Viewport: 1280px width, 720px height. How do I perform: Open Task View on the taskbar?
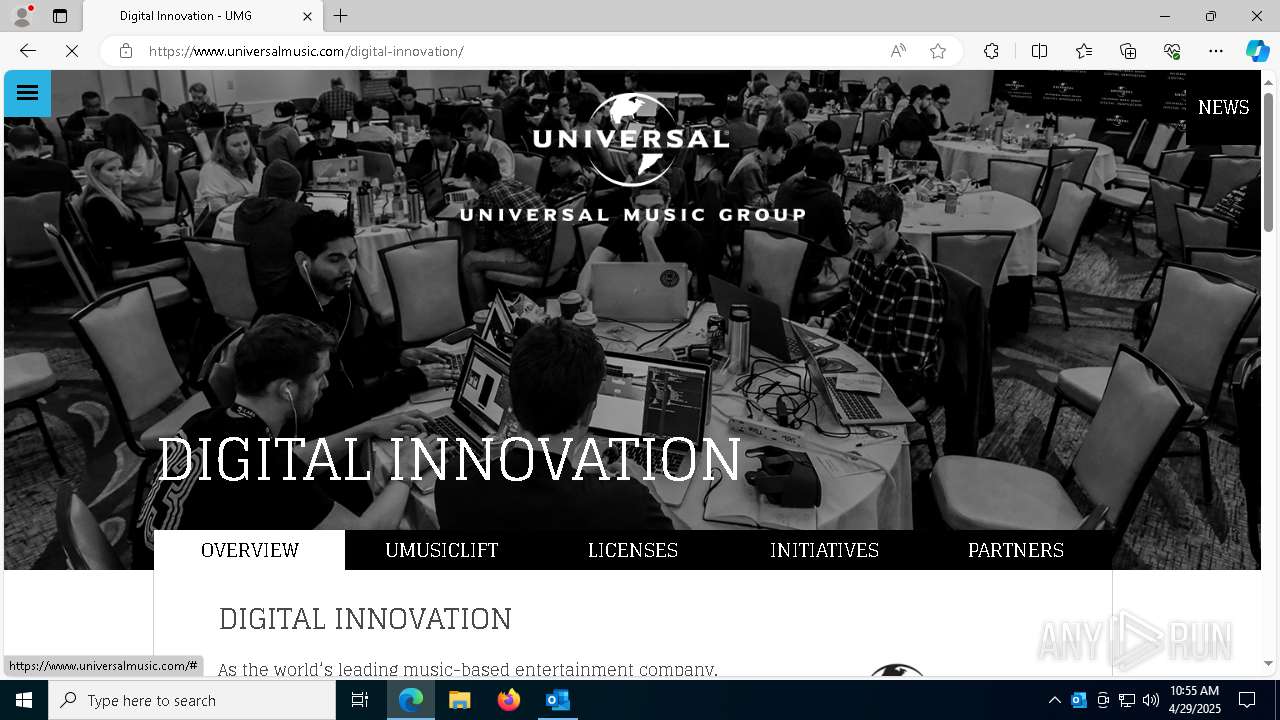point(360,700)
